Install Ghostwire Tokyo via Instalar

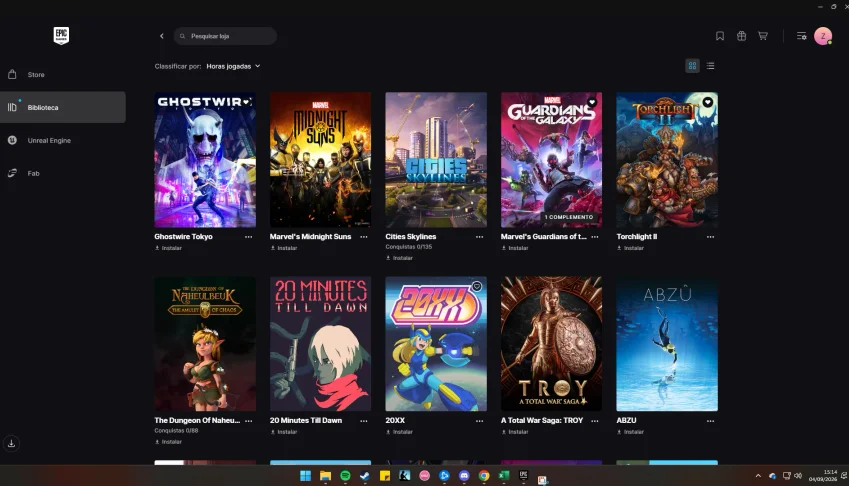[168, 248]
